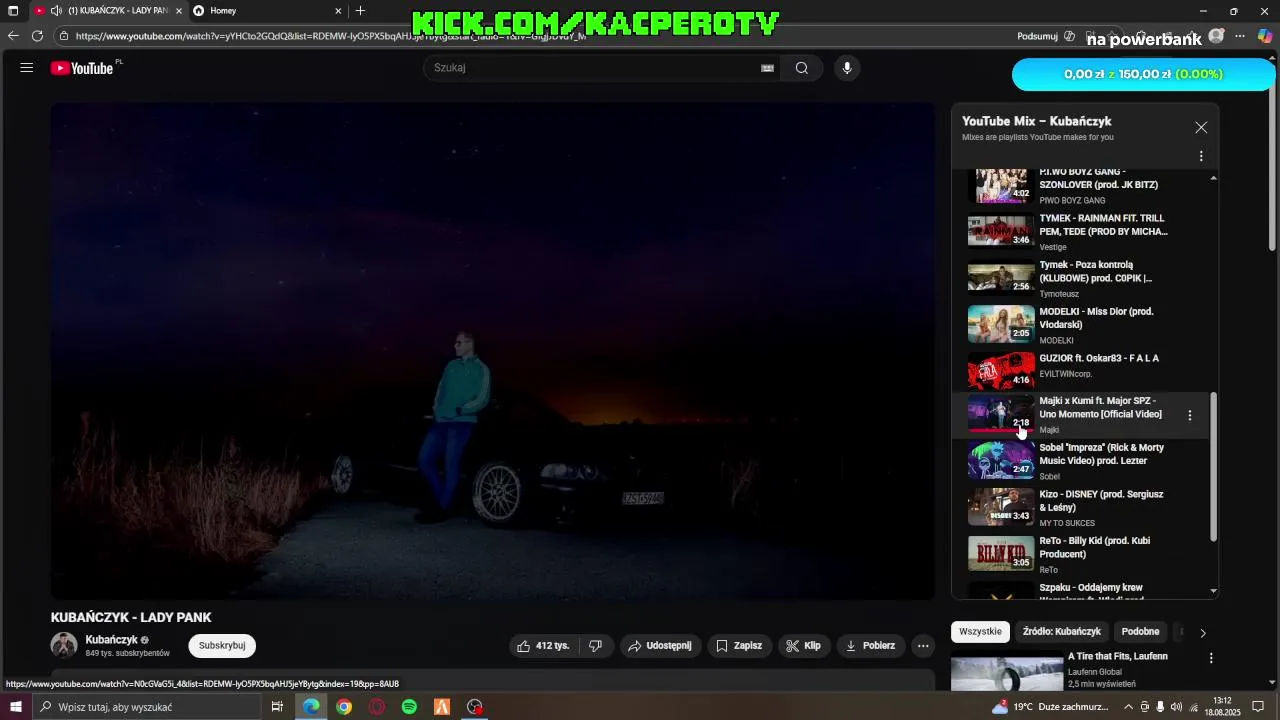Click the search magnifier button
1280x720 pixels.
click(802, 68)
